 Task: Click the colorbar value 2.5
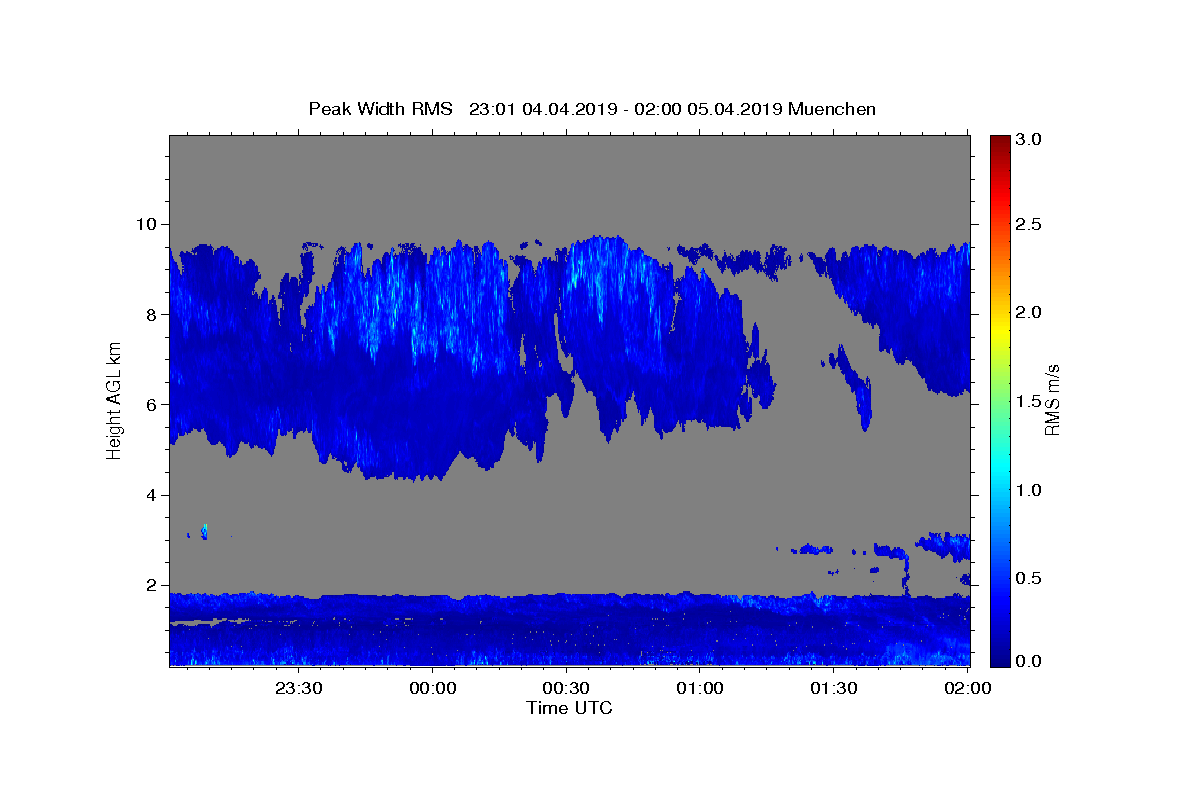click(1029, 224)
